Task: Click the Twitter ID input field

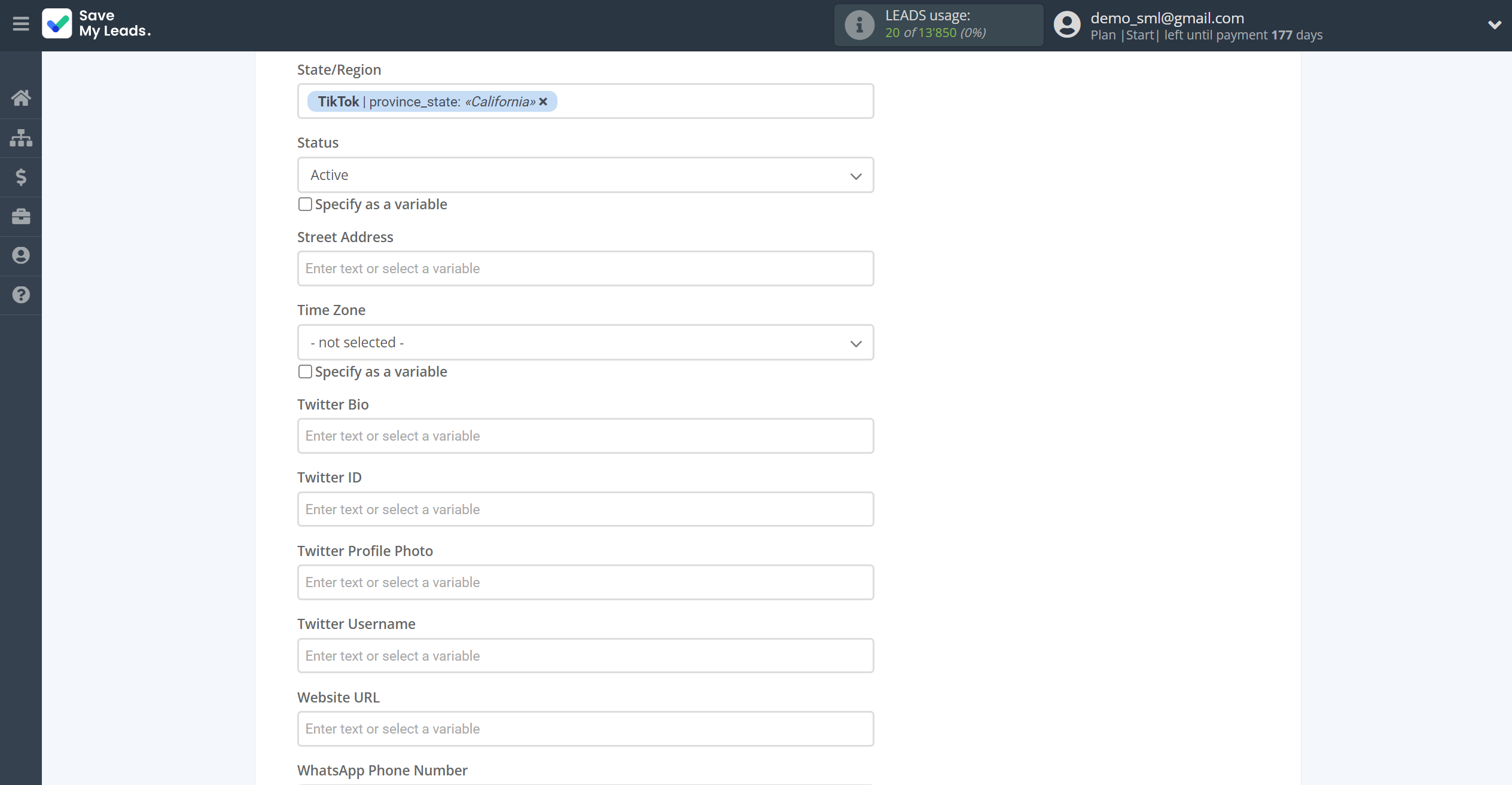Action: (x=586, y=509)
